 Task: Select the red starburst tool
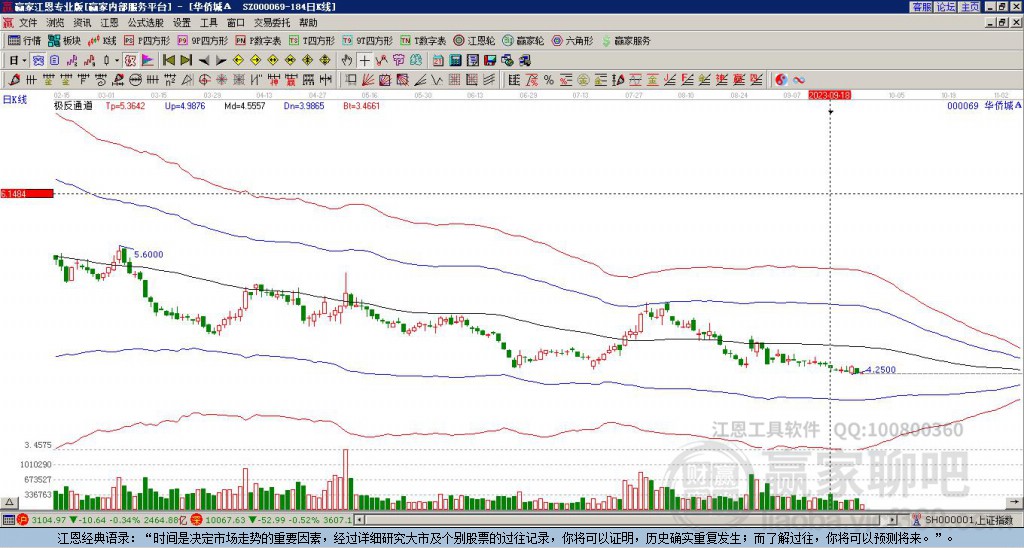pos(221,80)
